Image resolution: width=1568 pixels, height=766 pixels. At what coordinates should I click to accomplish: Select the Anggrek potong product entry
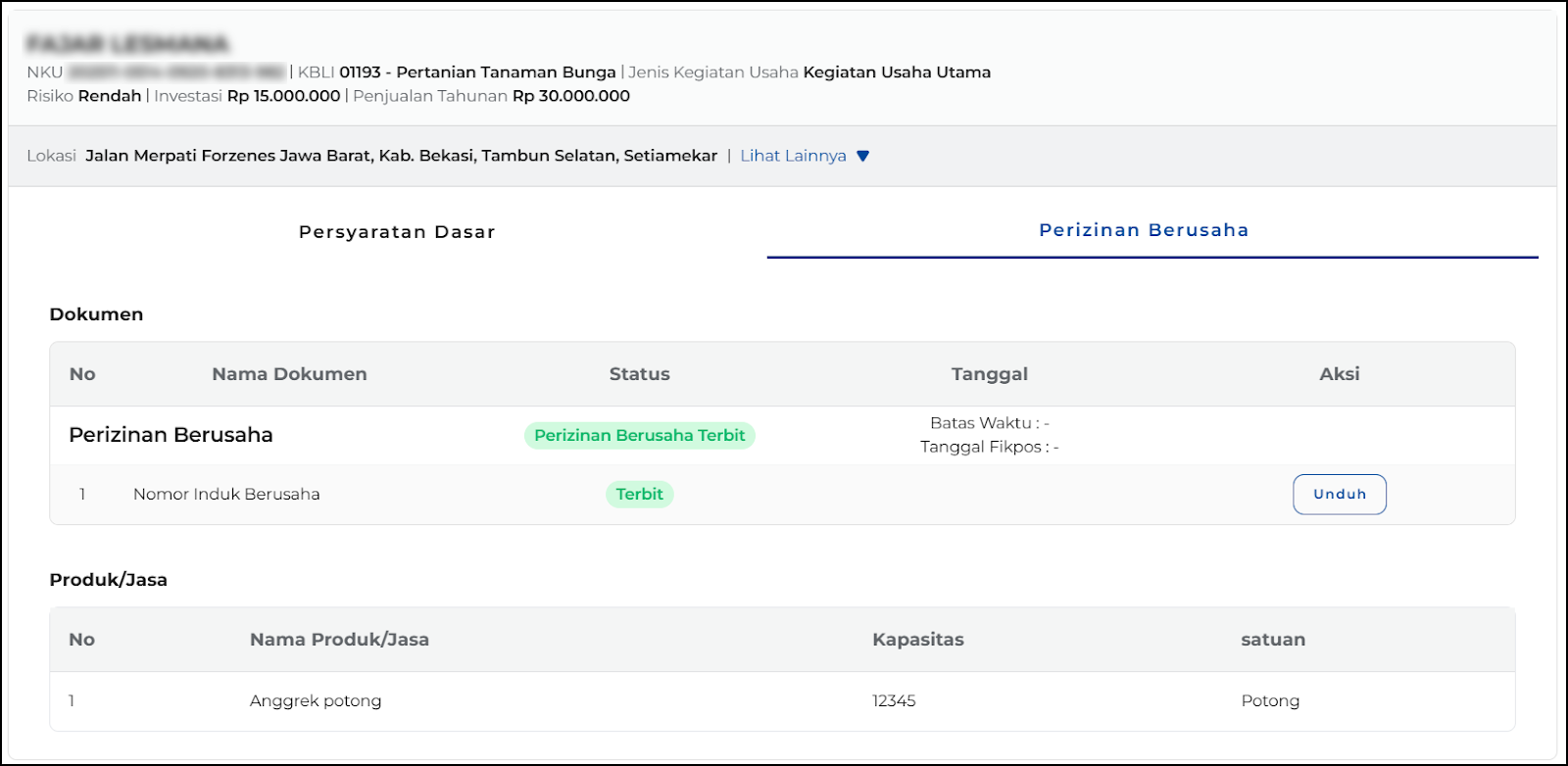[316, 701]
